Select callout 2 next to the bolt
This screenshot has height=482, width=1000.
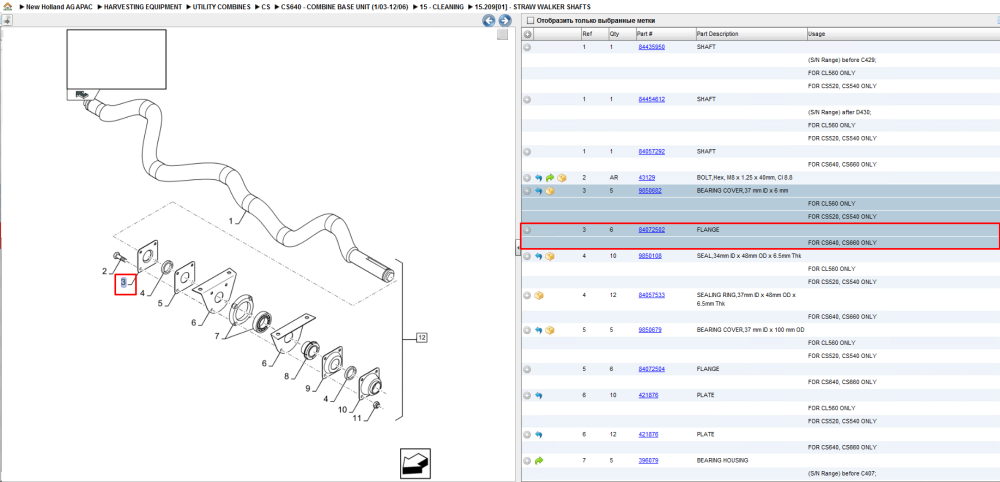pos(105,271)
